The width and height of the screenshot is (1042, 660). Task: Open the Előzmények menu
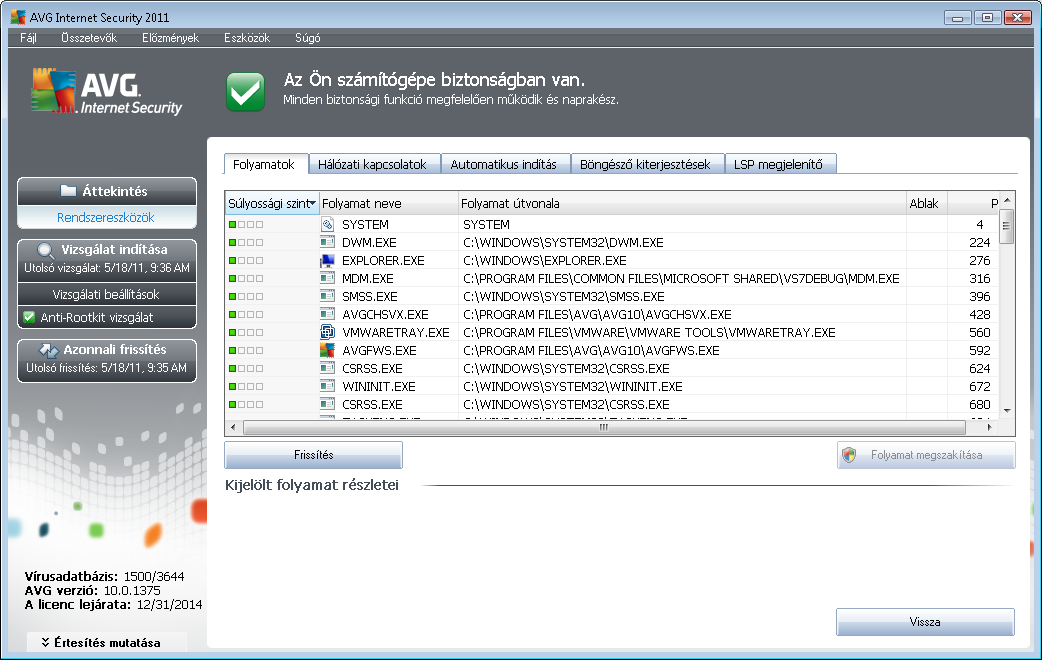pos(170,38)
